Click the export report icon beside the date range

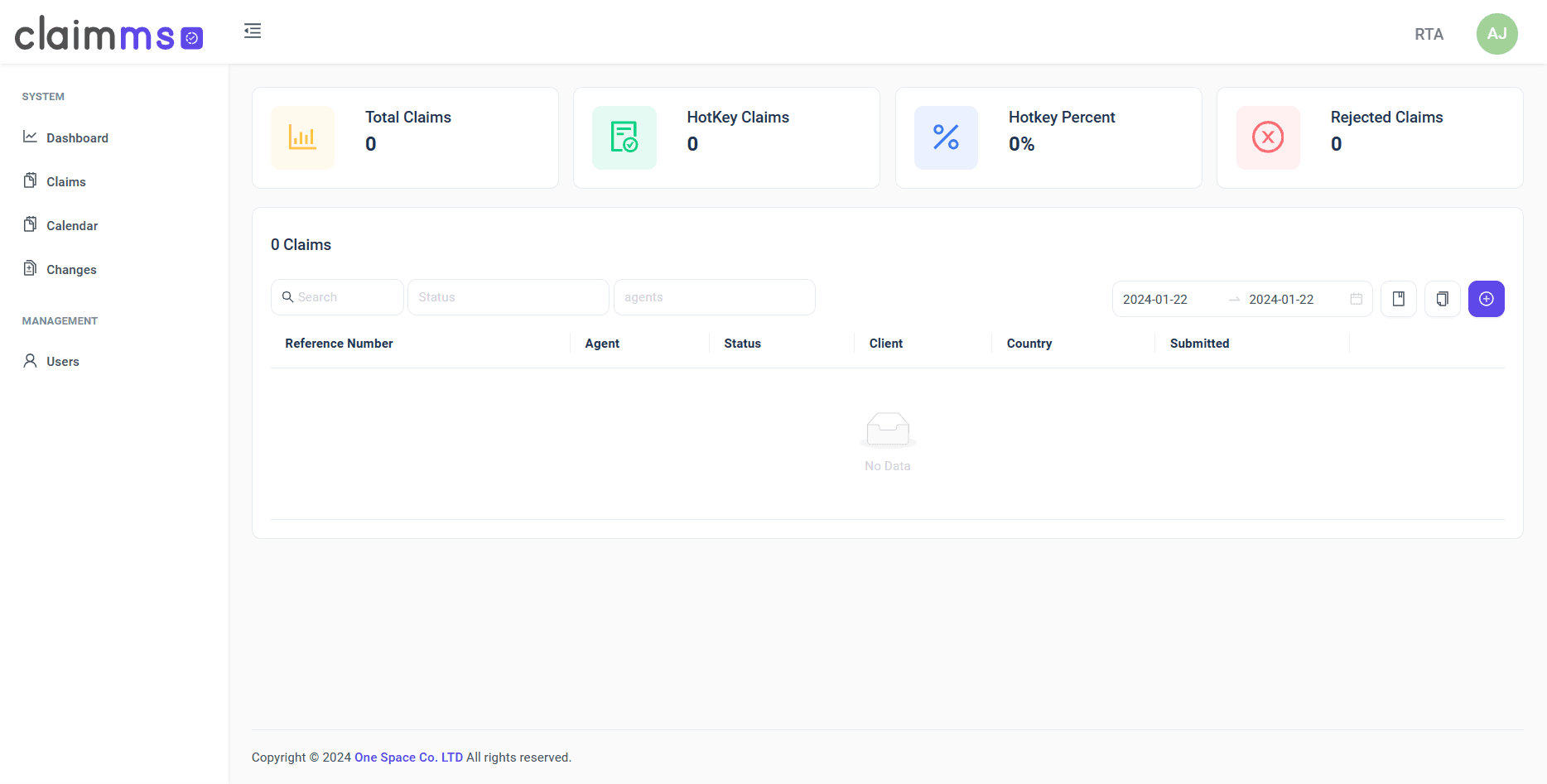(x=1399, y=299)
